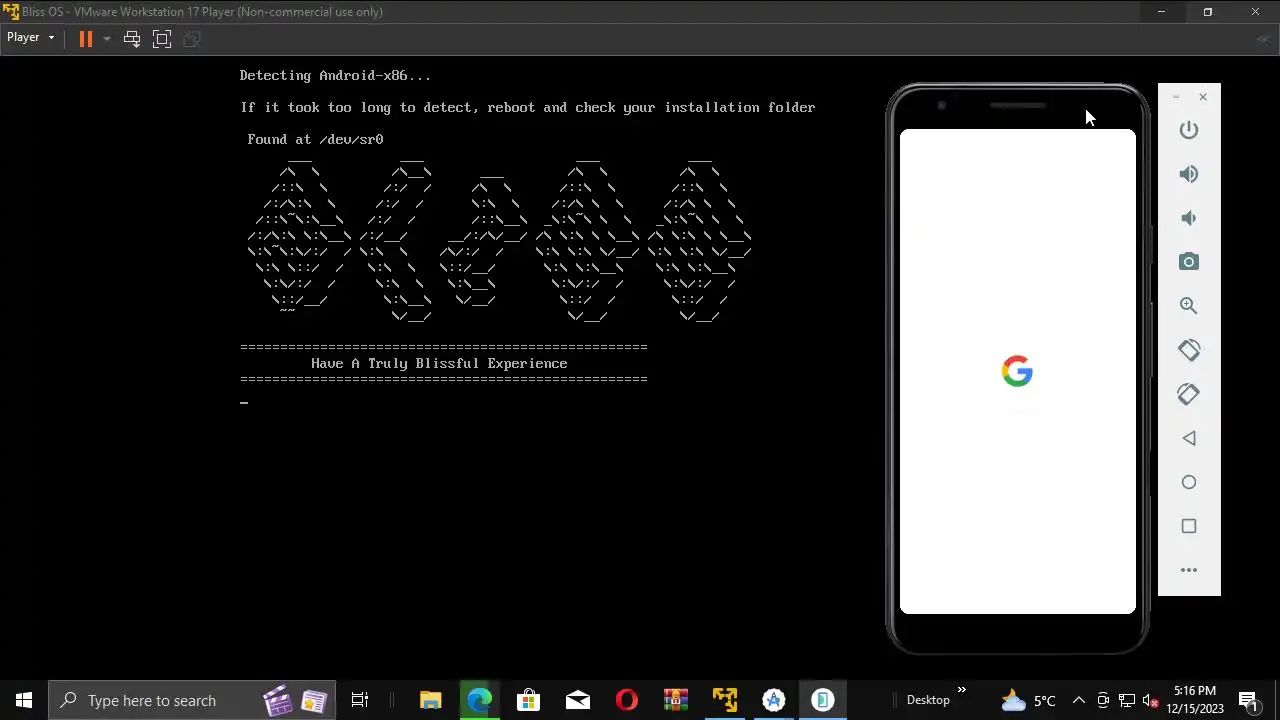The image size is (1280, 720).
Task: Suspend the VM with the orange pause button
Action: coord(86,39)
